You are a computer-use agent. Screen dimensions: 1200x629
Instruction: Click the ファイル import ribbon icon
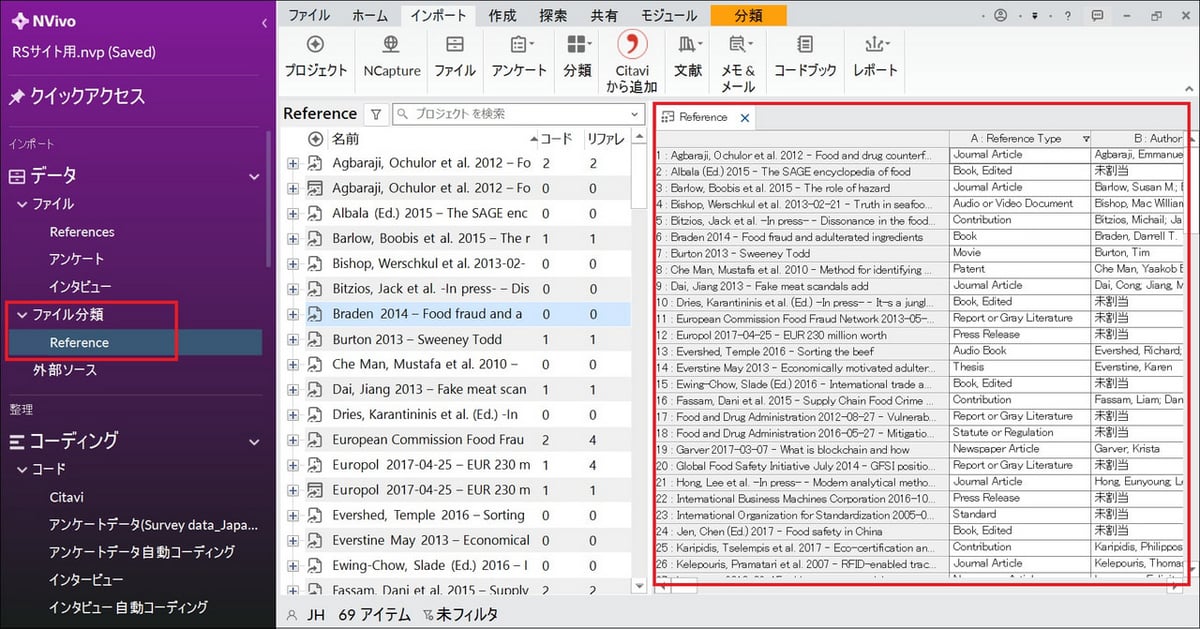[x=455, y=45]
